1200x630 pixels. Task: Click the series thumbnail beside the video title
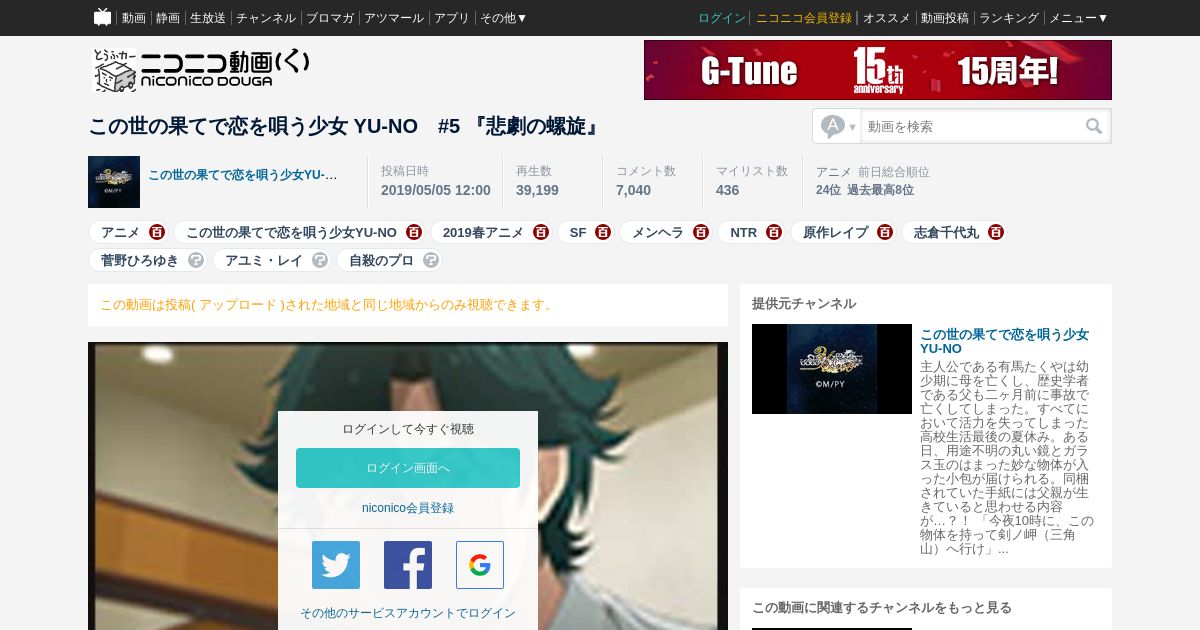[x=114, y=182]
